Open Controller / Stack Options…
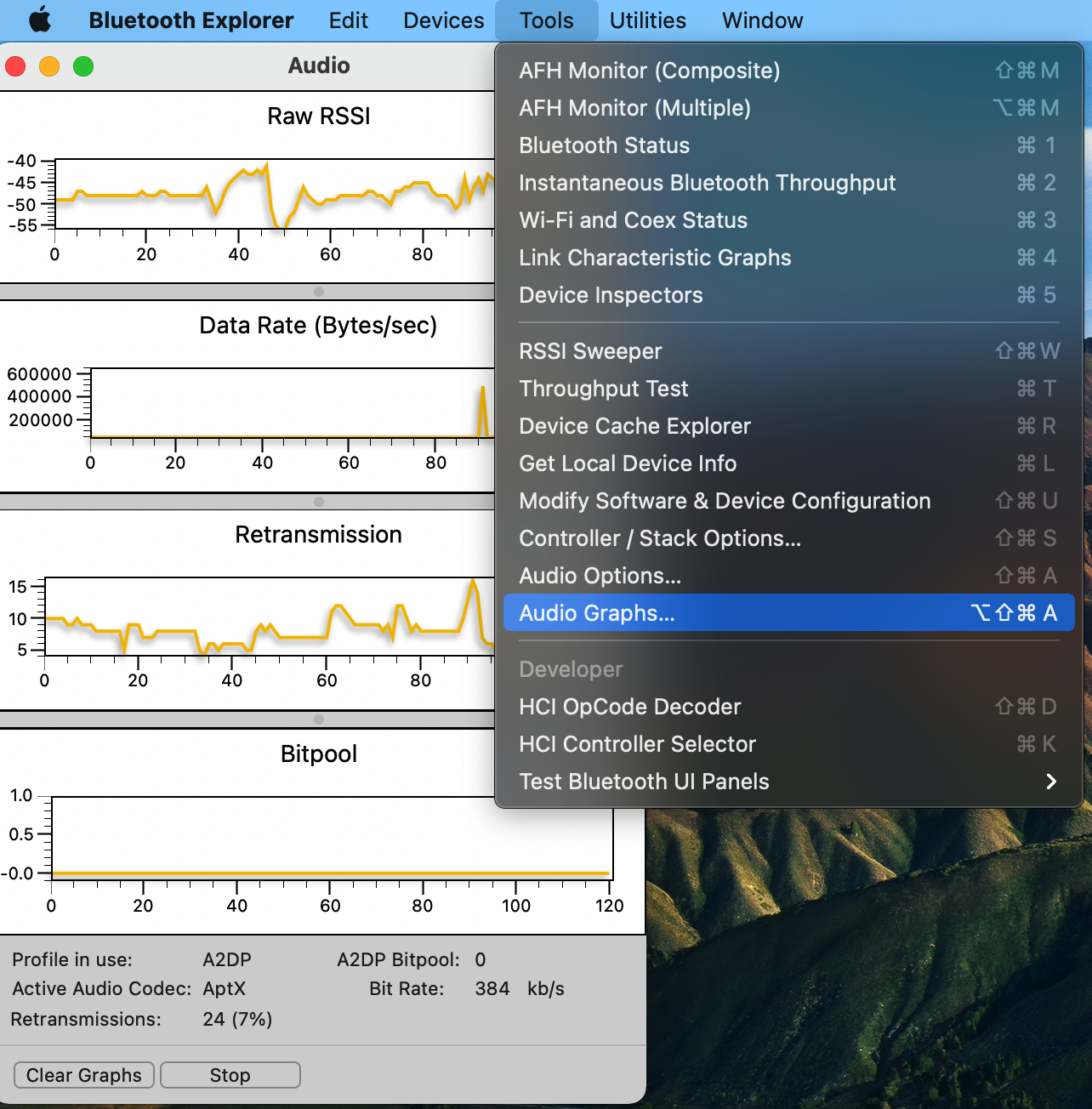 789,538
